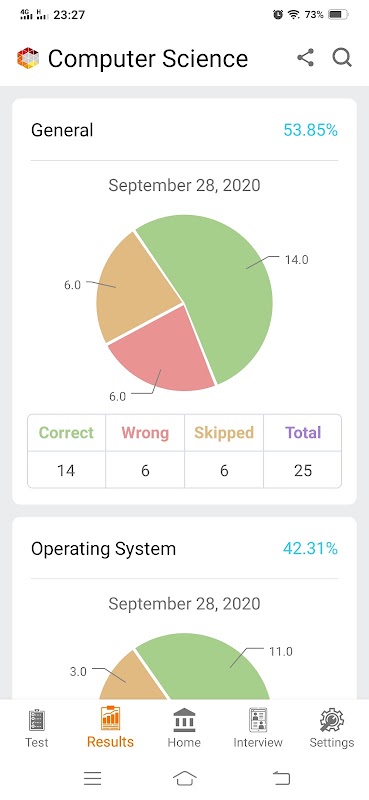This screenshot has width=369, height=800.
Task: Go to Home building icon
Action: tap(184, 720)
